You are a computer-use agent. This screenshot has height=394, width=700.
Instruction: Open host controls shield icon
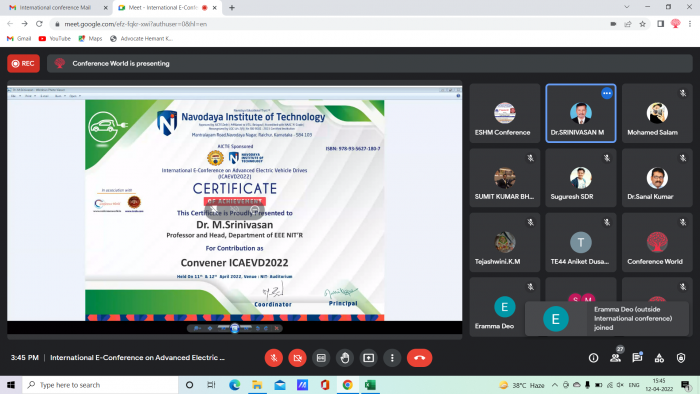pyautogui.click(x=681, y=358)
